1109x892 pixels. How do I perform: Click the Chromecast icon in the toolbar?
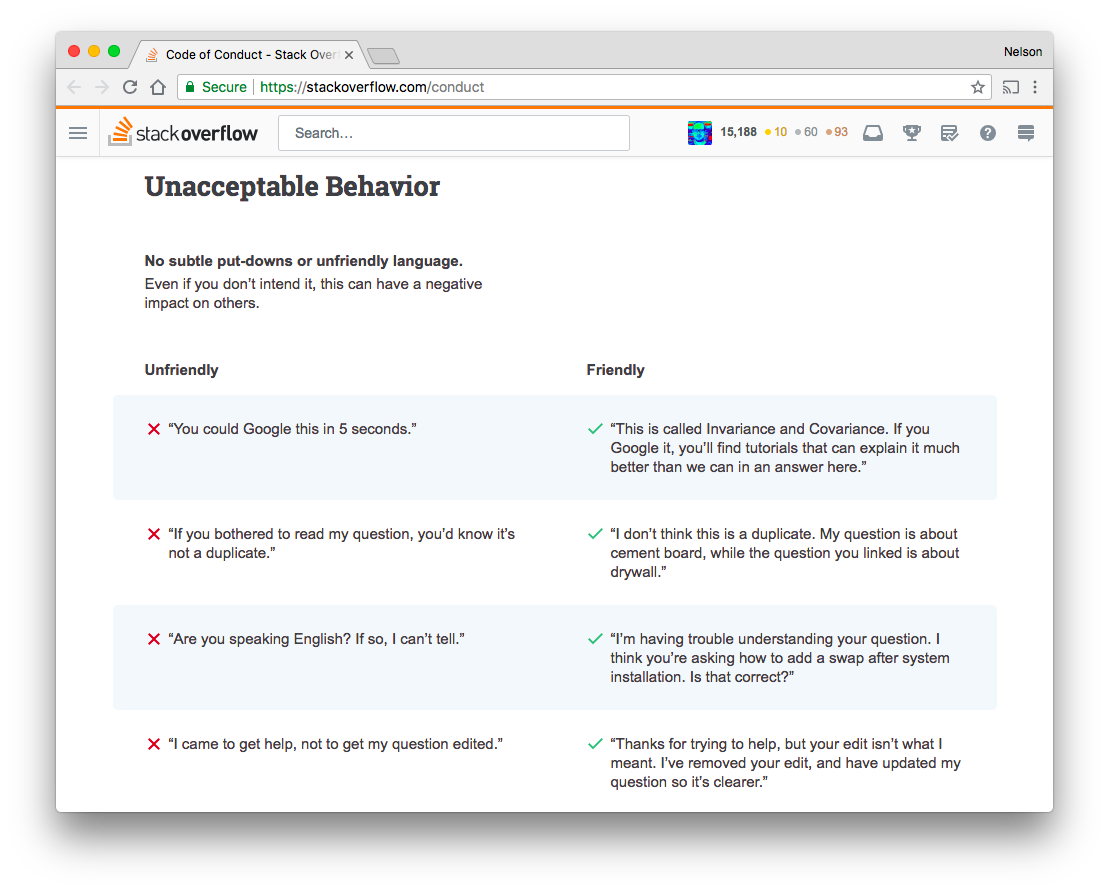coord(1010,87)
